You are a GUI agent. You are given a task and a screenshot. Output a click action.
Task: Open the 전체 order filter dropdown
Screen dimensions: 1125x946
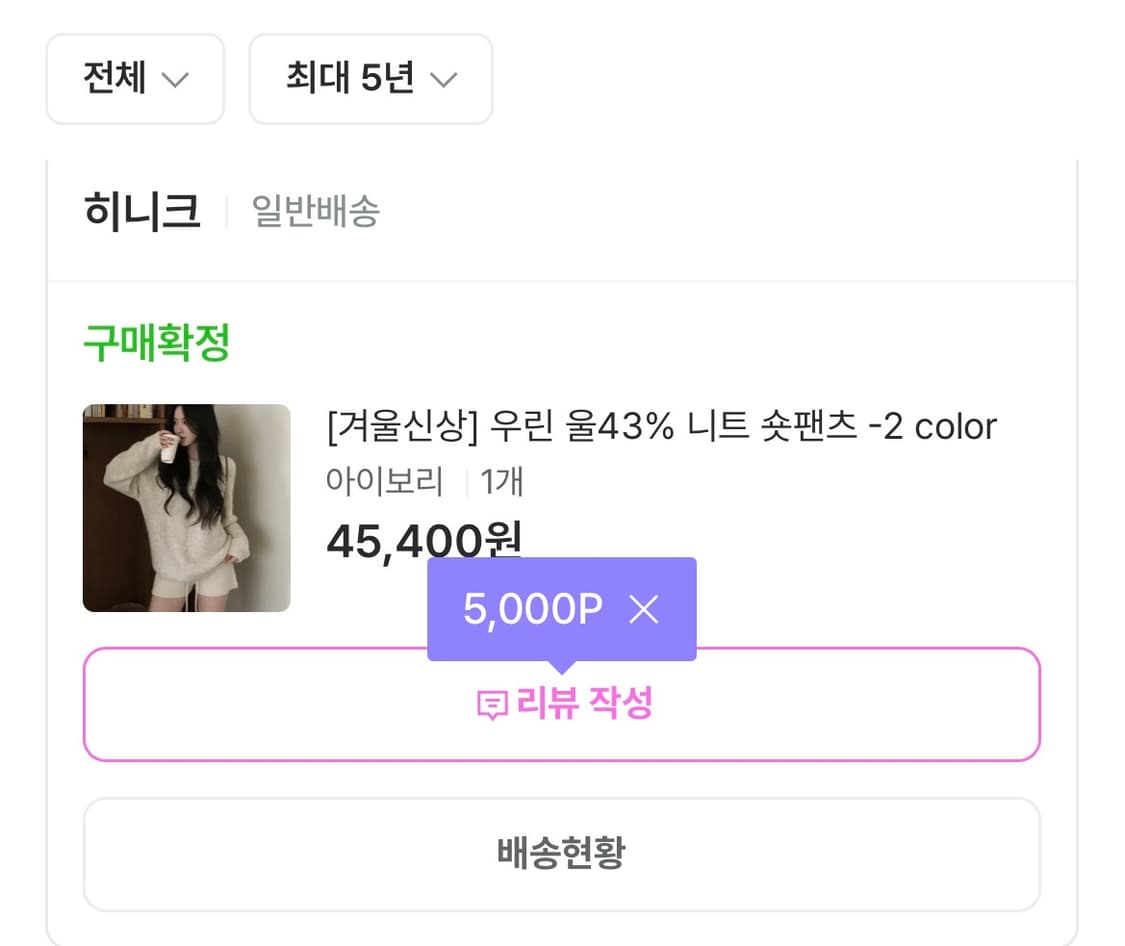tap(135, 79)
